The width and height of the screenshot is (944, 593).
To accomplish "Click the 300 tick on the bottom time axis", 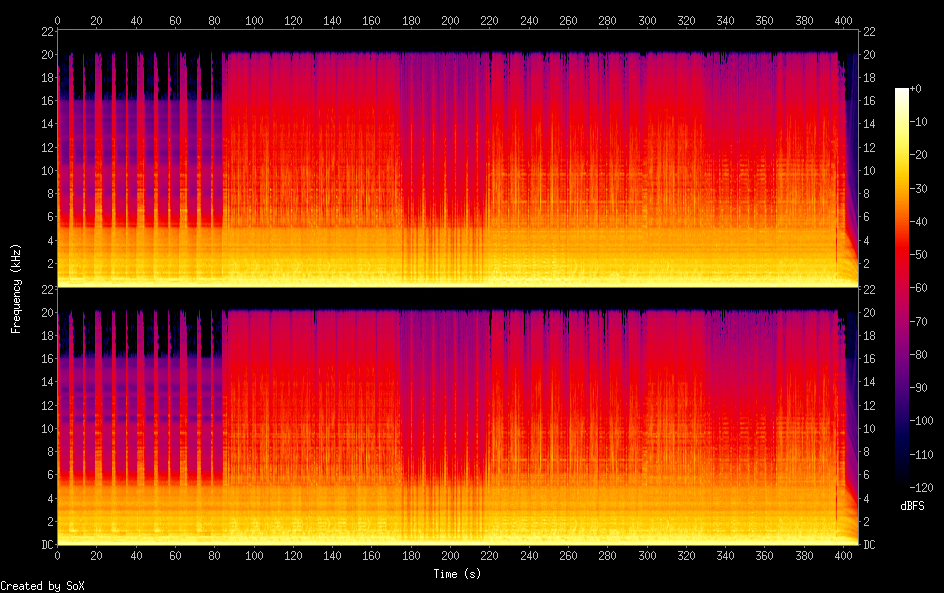I will (x=648, y=556).
